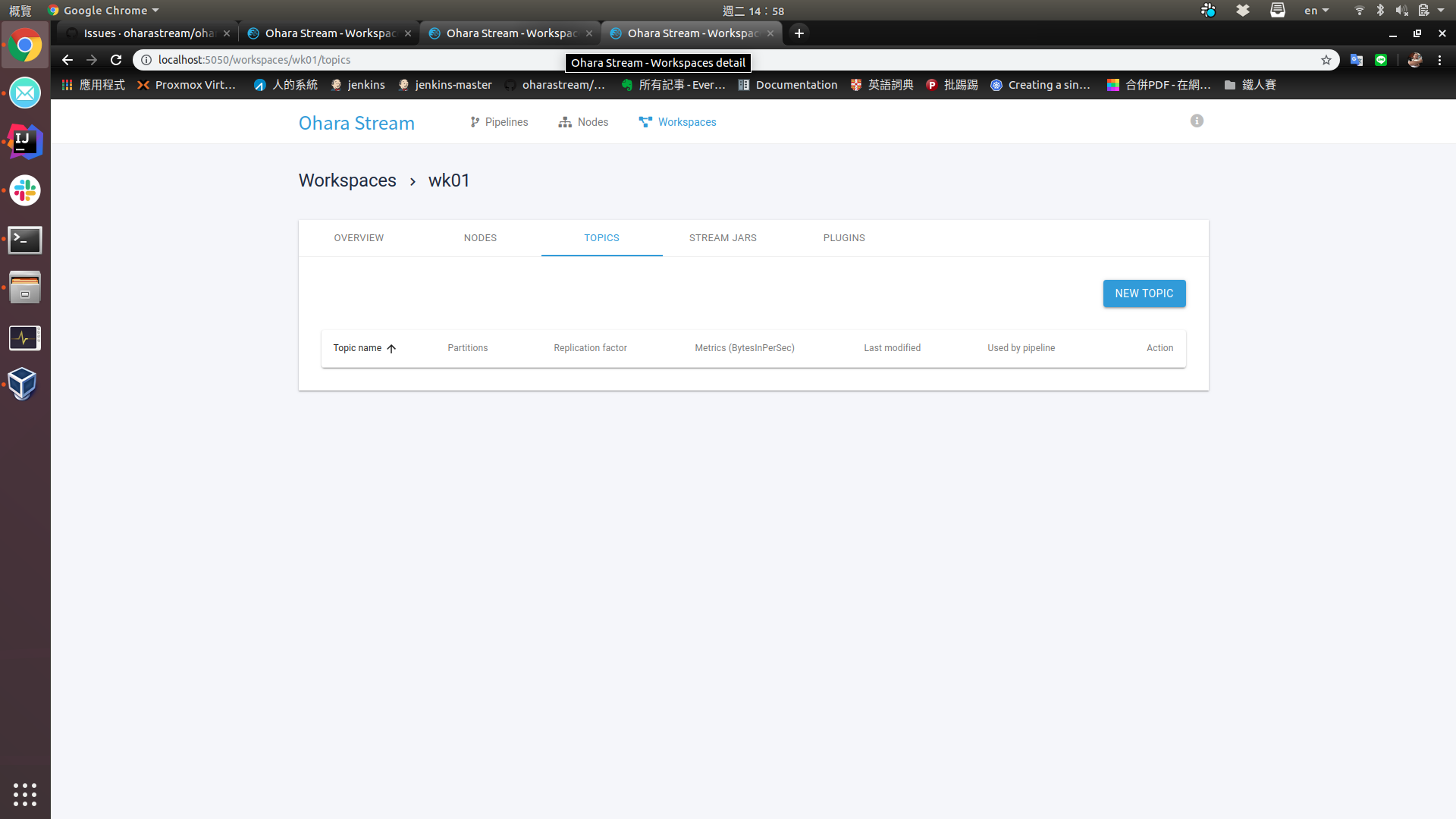Click Metrics (BytesInPerSec) column header
Viewport: 1456px width, 819px height.
(745, 348)
